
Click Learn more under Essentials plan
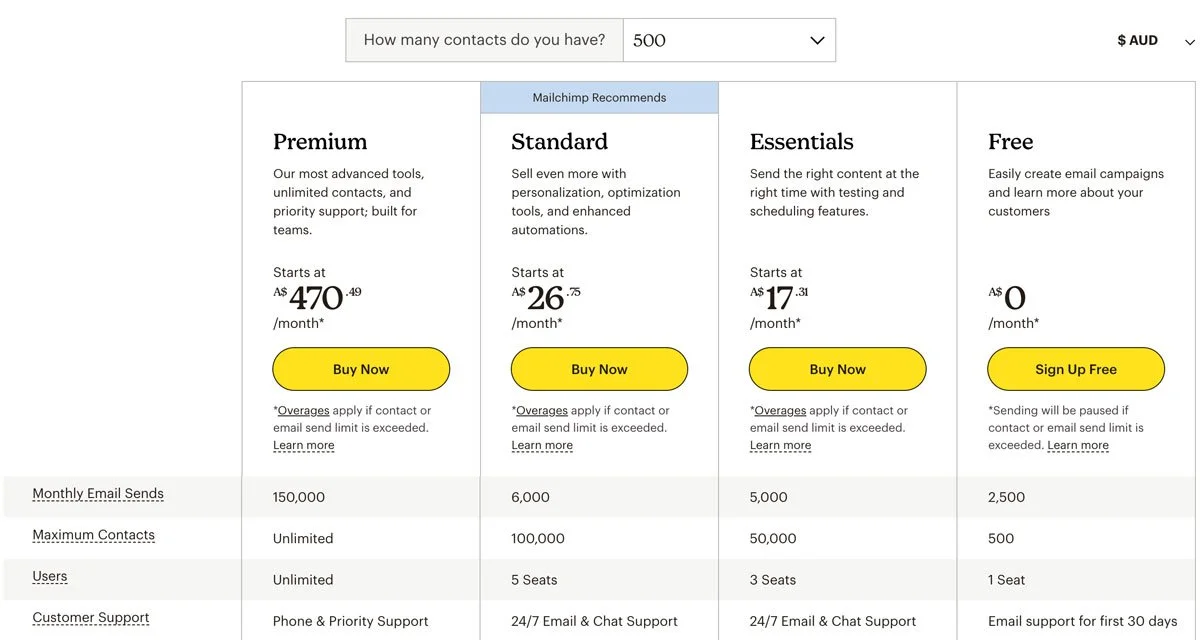780,445
